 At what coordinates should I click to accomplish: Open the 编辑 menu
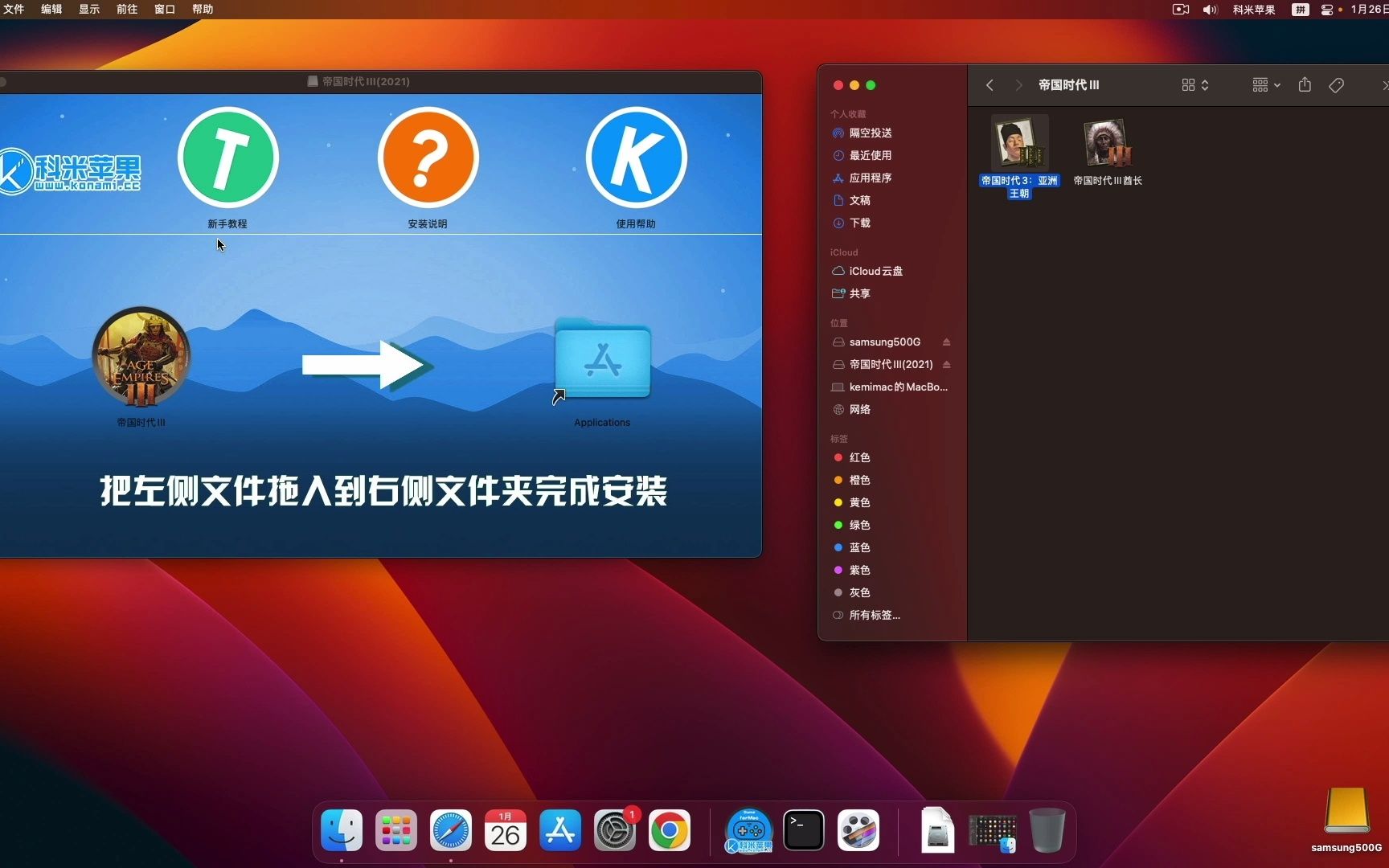pyautogui.click(x=51, y=9)
